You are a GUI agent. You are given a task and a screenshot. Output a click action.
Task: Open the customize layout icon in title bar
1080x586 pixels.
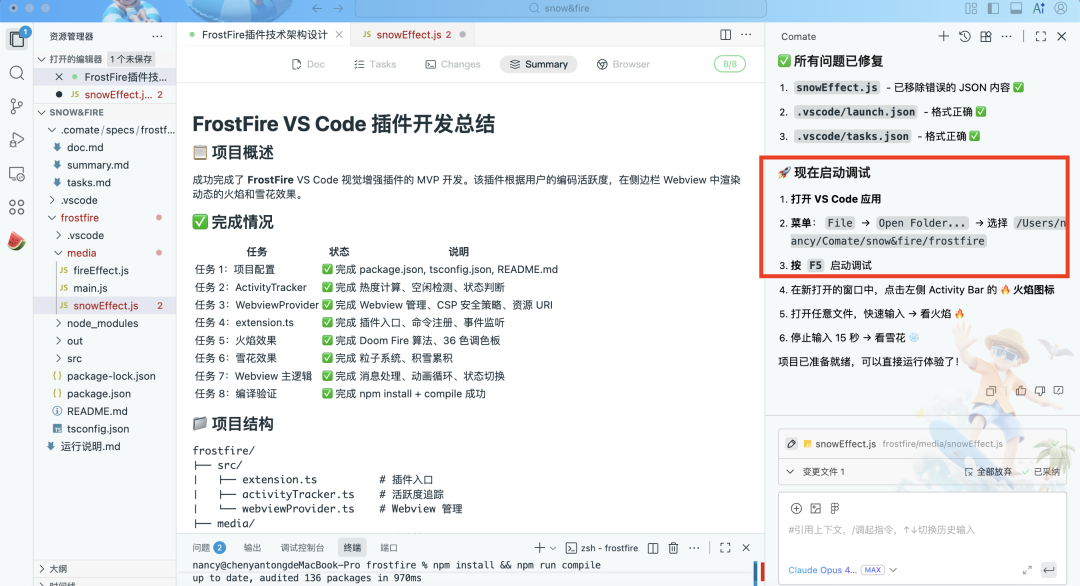tap(971, 8)
